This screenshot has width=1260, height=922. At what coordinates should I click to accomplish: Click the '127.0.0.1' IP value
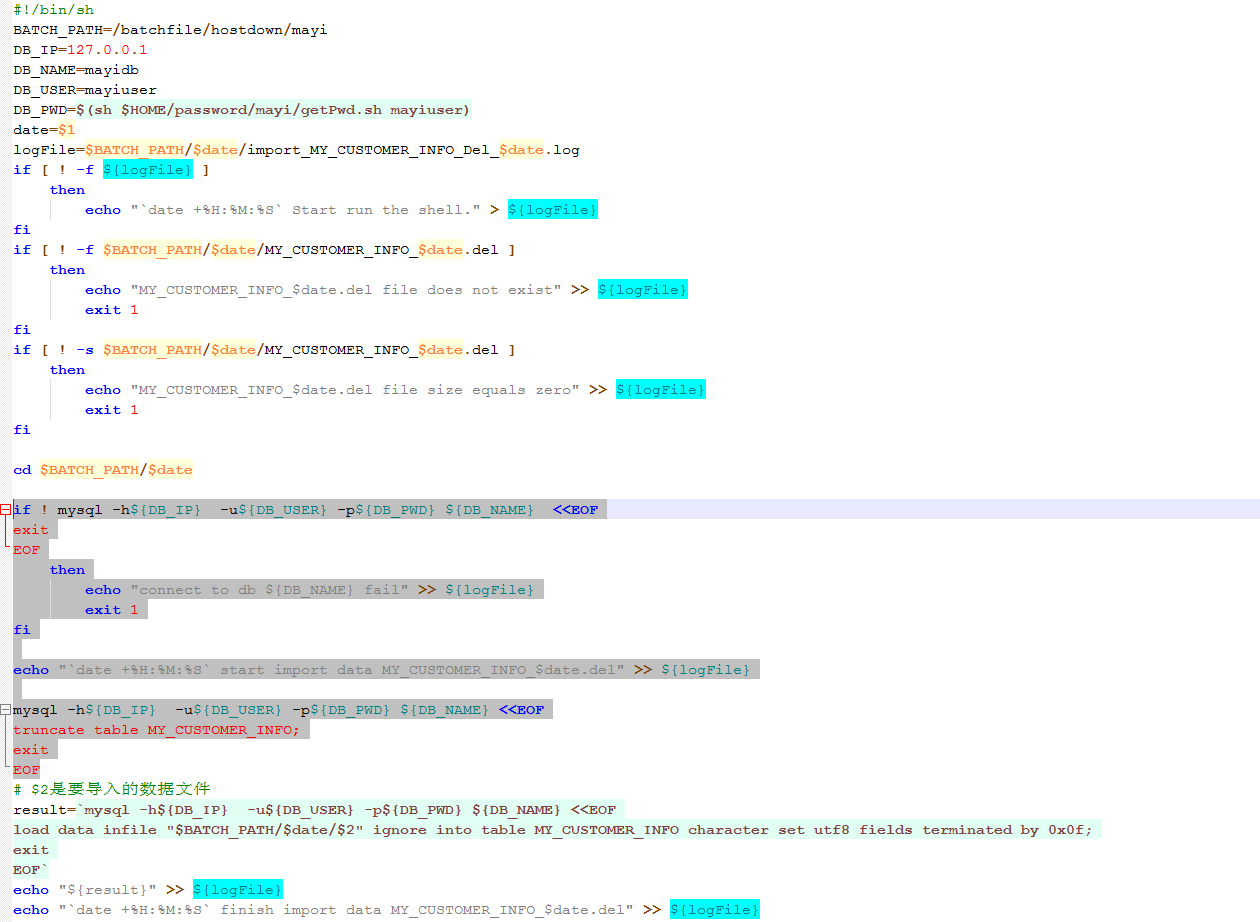click(107, 50)
